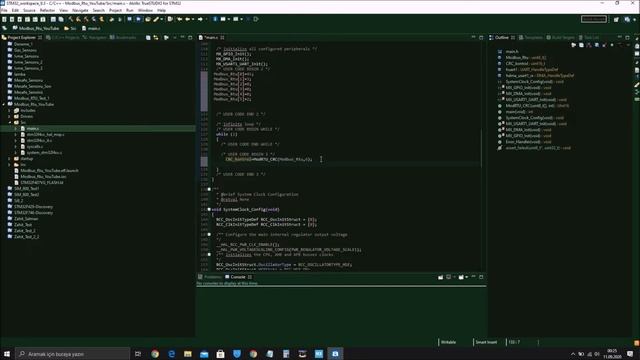This screenshot has width=640, height=360.
Task: Click the Quick Access search field
Action: 594,19
